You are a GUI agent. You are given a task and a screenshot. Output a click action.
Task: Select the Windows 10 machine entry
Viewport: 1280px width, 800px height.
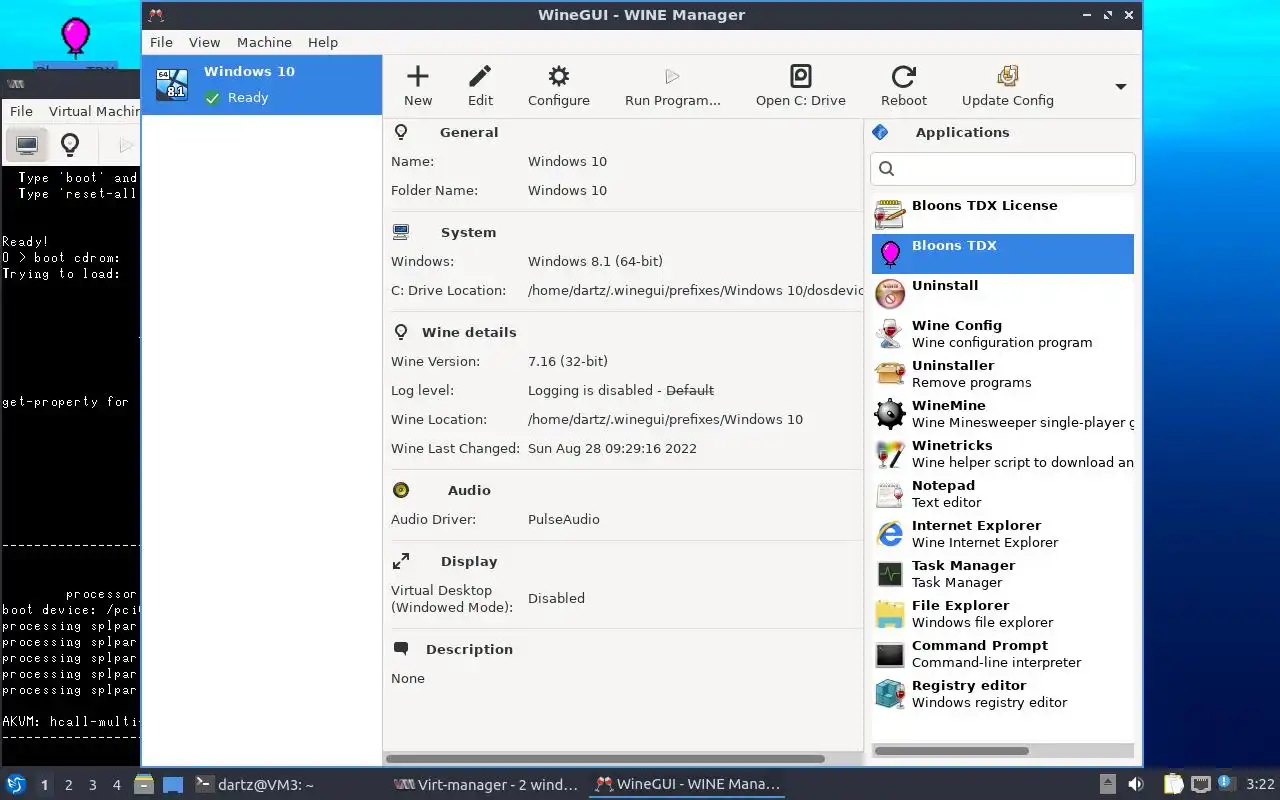262,85
